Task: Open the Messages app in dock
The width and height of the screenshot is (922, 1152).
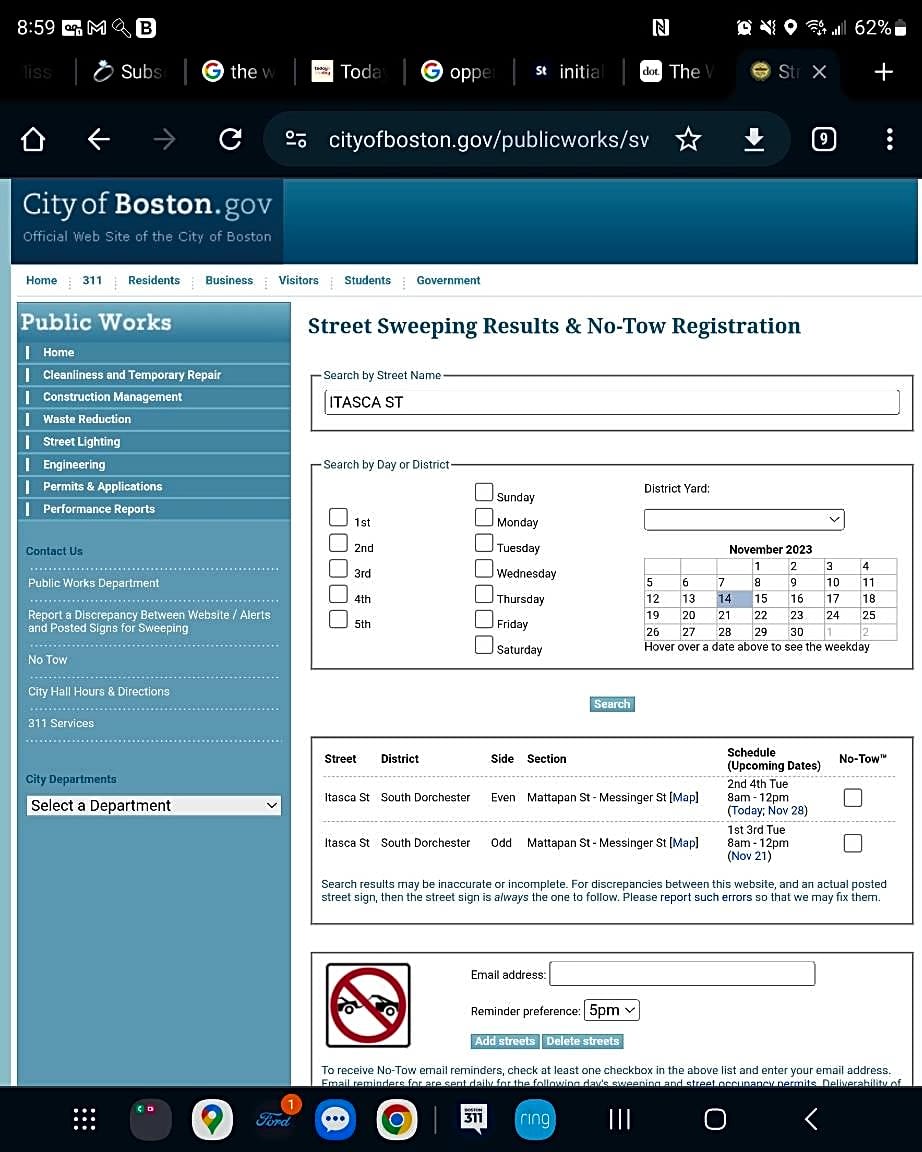Action: click(335, 1120)
